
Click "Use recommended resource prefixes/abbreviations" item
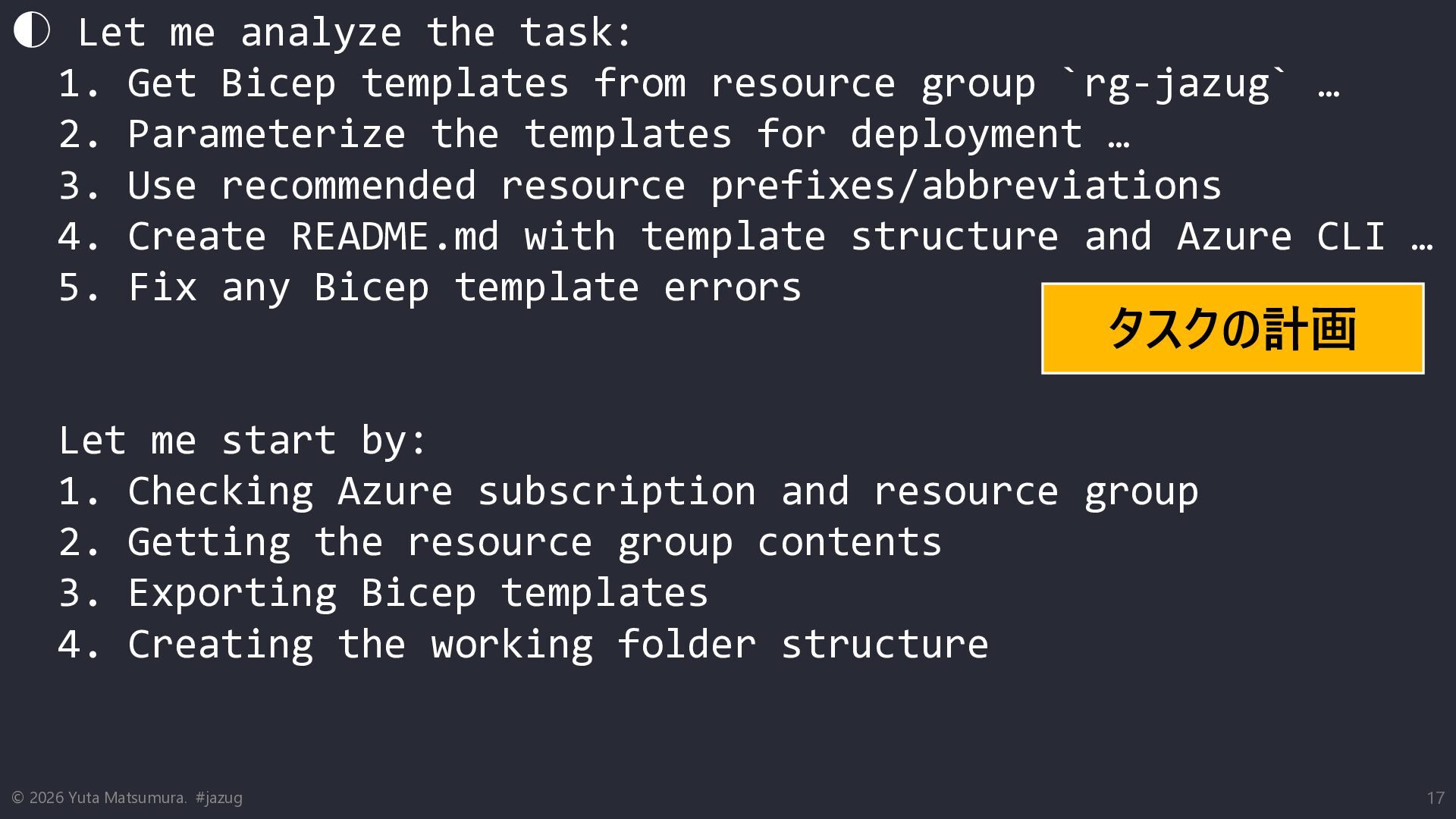673,186
